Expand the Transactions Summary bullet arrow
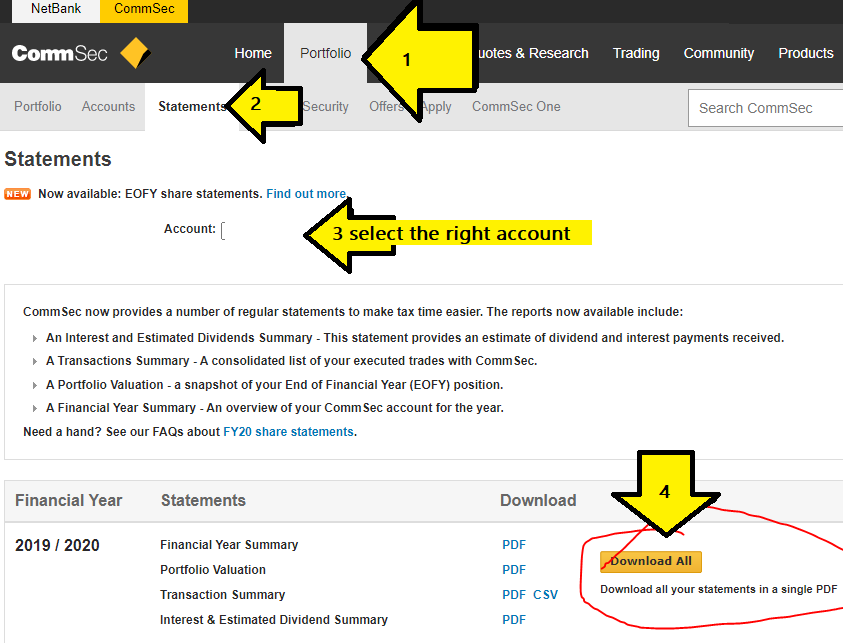Screen dimensions: 843x643 pos(34,361)
